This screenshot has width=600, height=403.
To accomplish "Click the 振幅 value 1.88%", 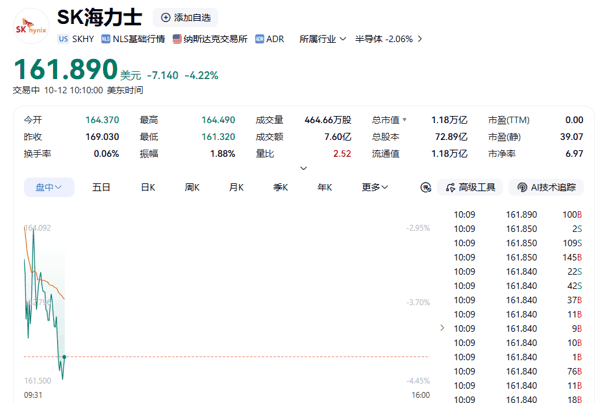I will click(x=223, y=153).
